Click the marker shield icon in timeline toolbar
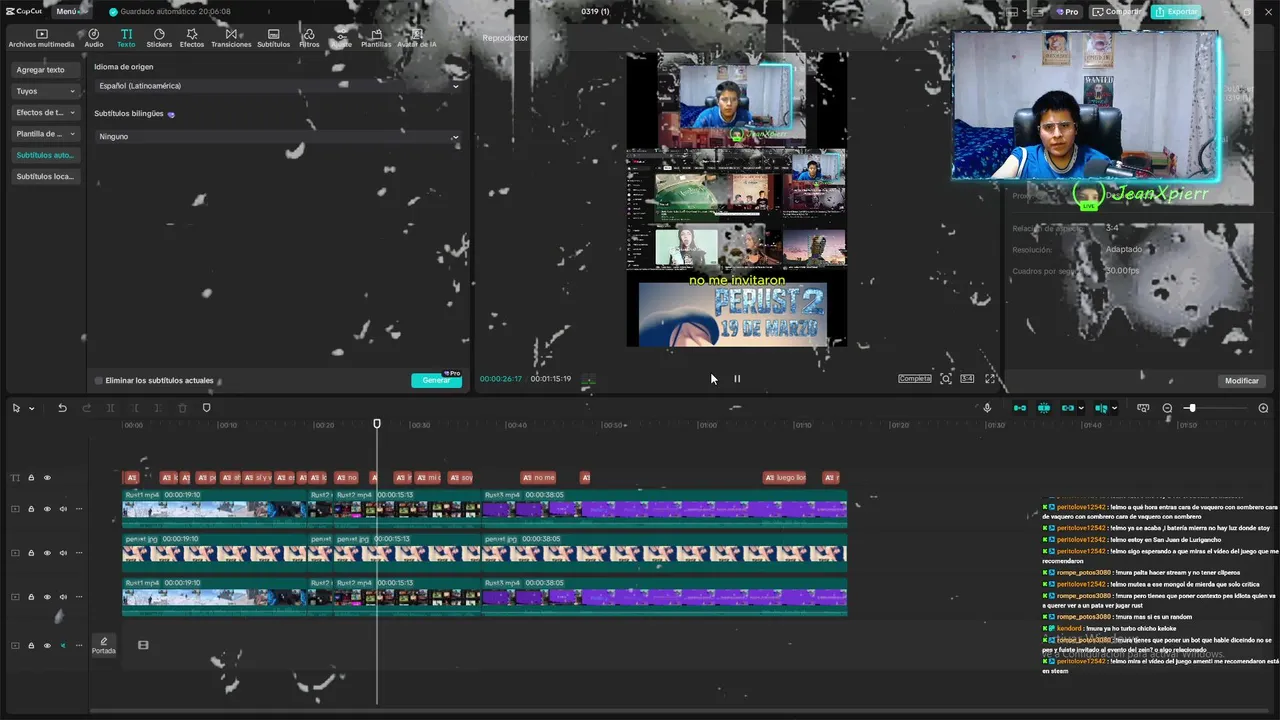 207,408
